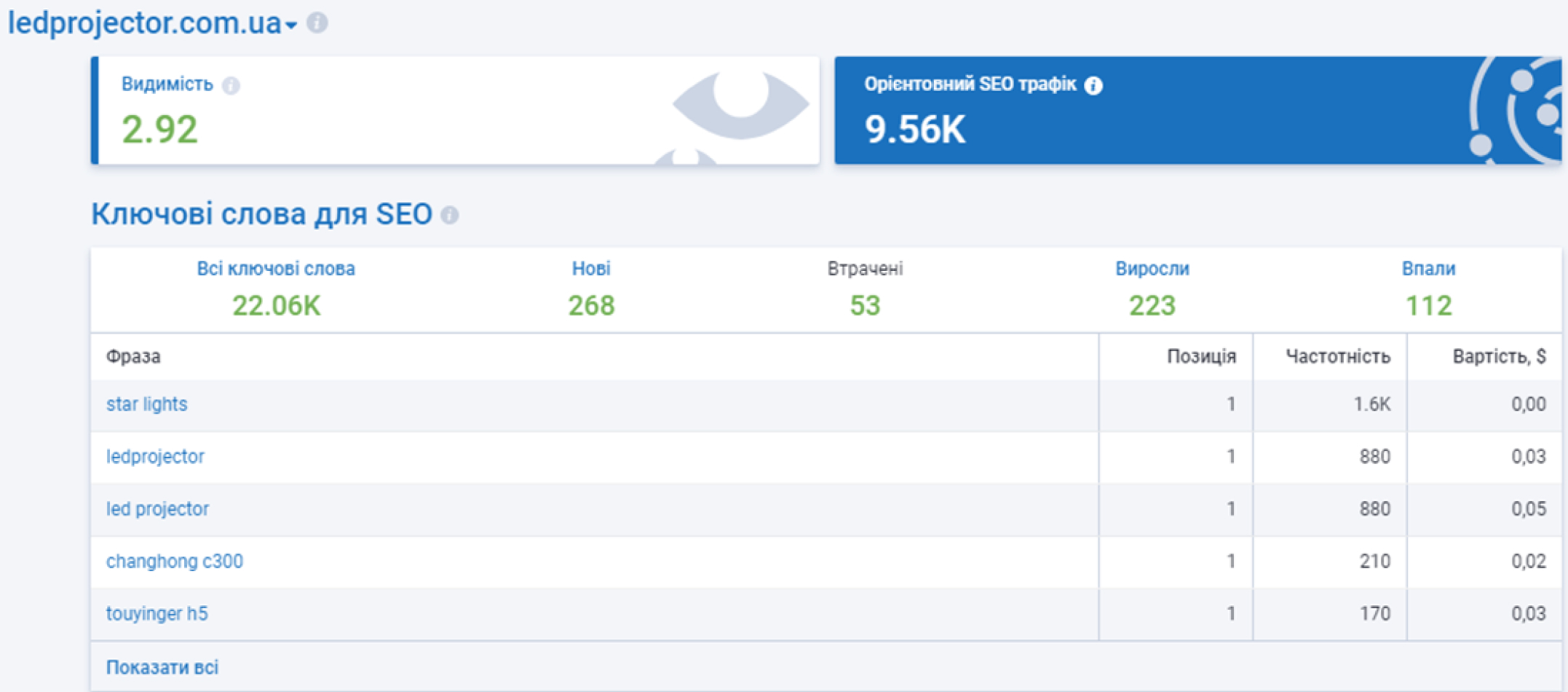Click info icon beside Ключові слова для SEO
1568x692 pixels.
(450, 215)
